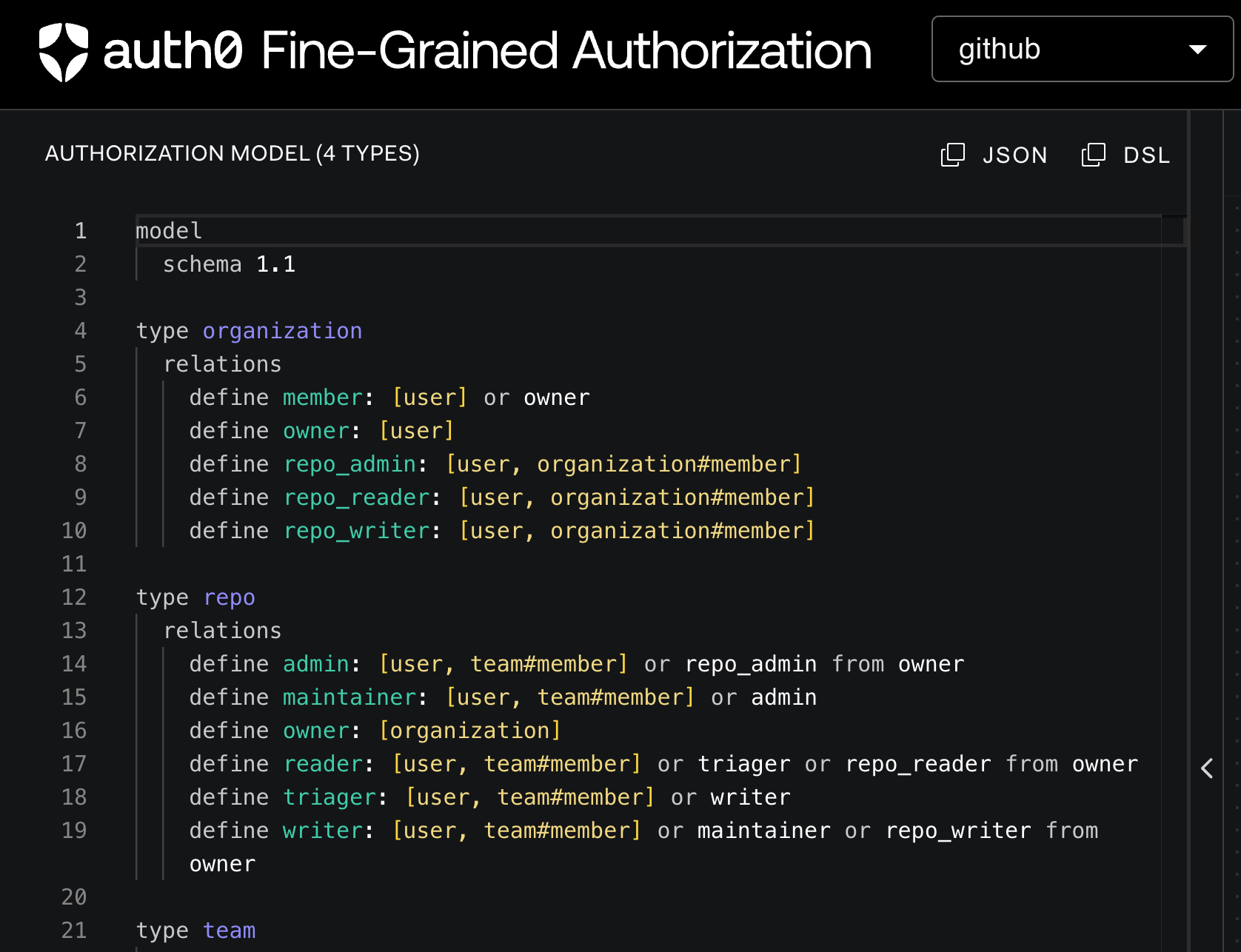Click the 'define repo_reader' line

tap(502, 497)
